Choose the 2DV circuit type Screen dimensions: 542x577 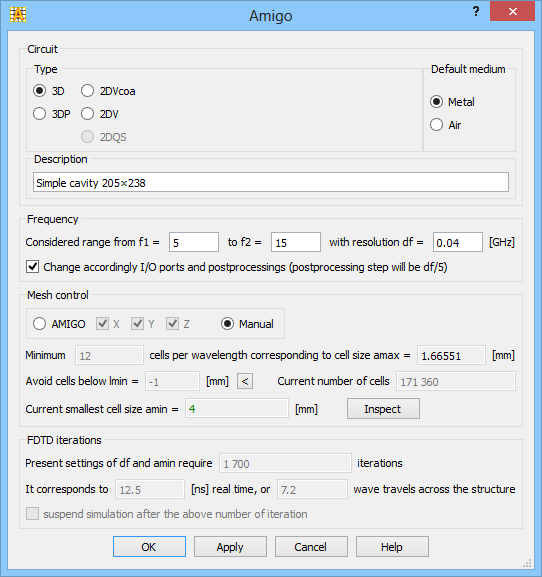[x=87, y=114]
